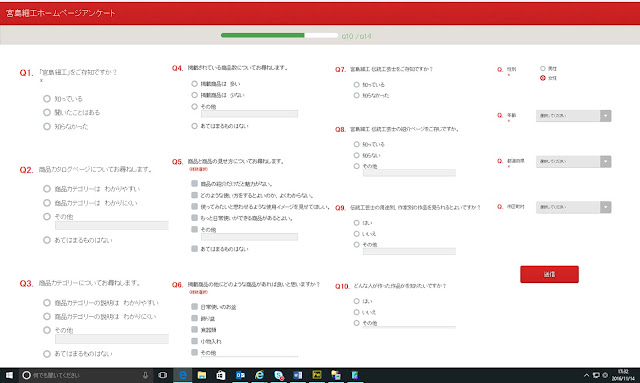Select Q7 知っている option
640x383 pixels.
(x=357, y=85)
